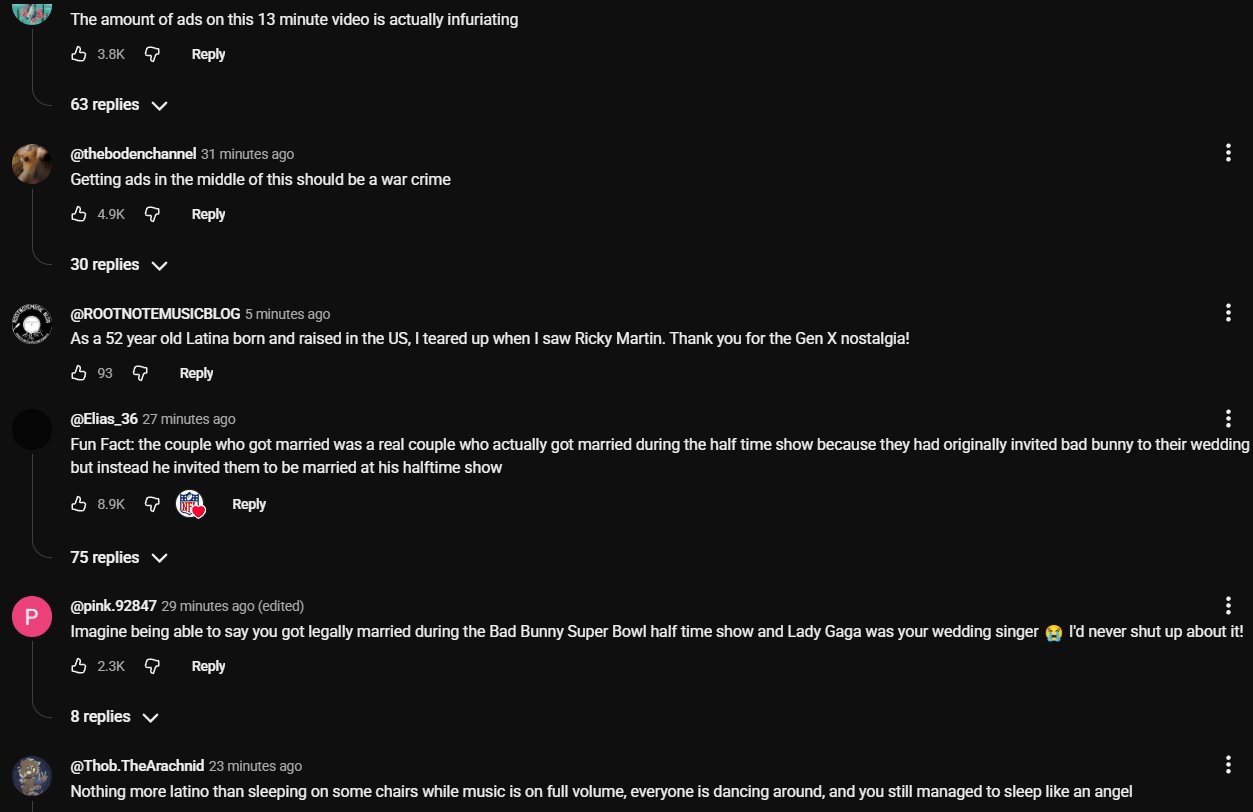1253x812 pixels.
Task: Like pink.92847's wedding singer comment
Action: coord(79,666)
